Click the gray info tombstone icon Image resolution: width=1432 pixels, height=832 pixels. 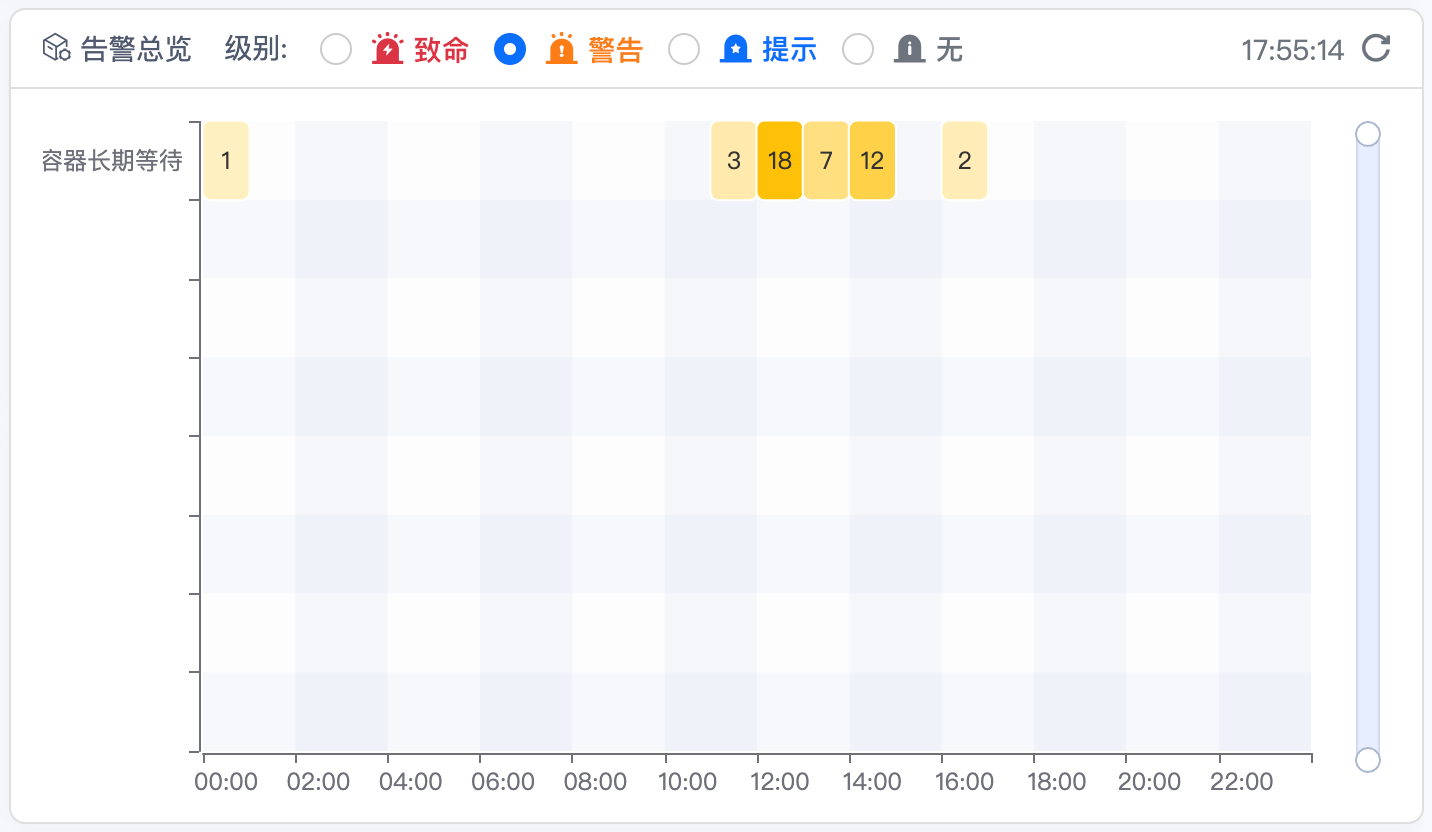909,49
